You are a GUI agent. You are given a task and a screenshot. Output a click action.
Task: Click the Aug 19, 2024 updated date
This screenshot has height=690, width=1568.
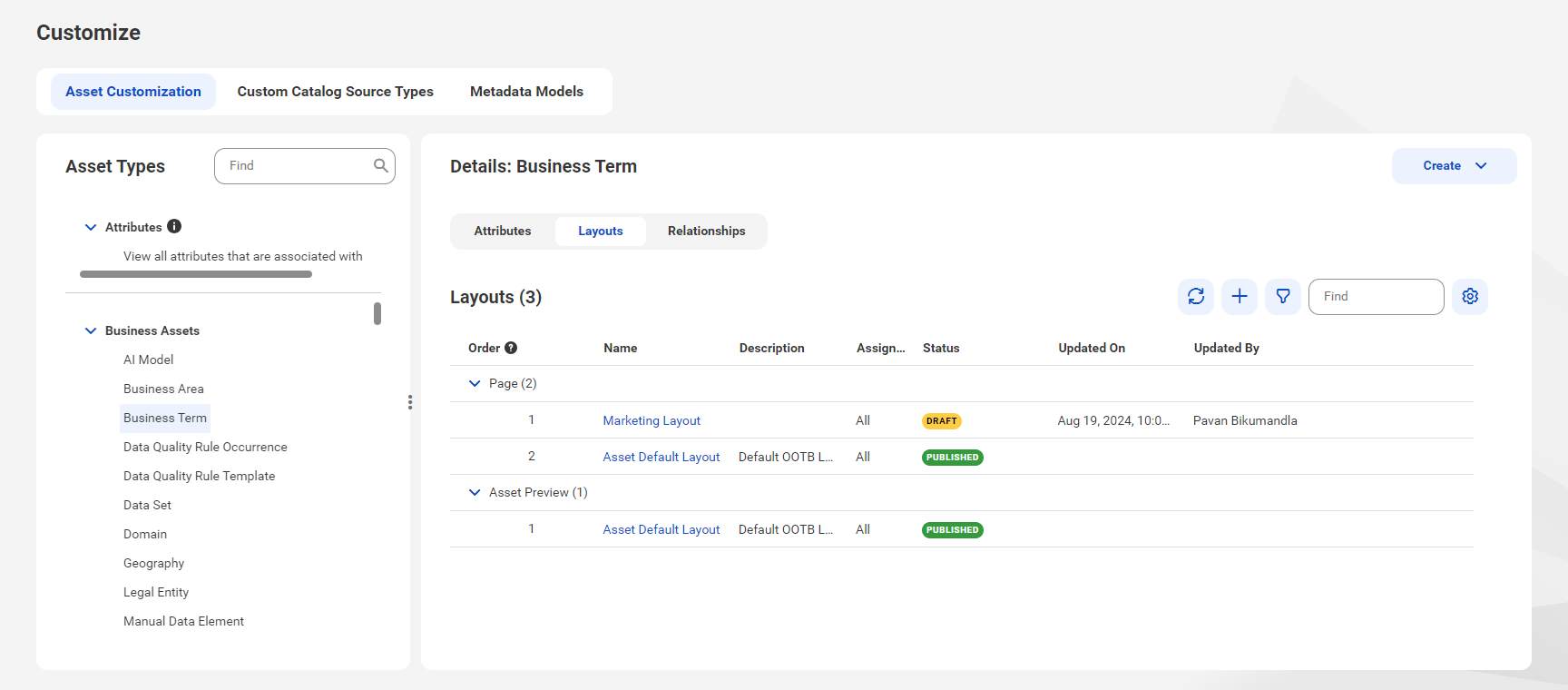tap(1113, 420)
